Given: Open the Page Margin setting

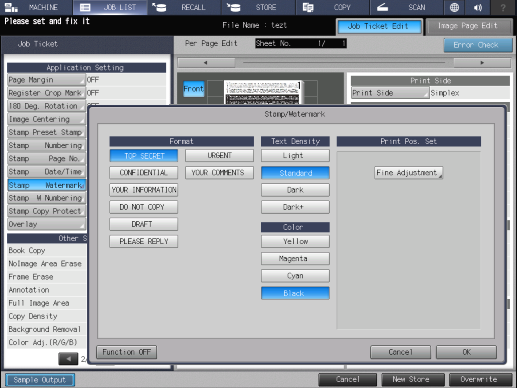Looking at the screenshot, I should pyautogui.click(x=46, y=80).
